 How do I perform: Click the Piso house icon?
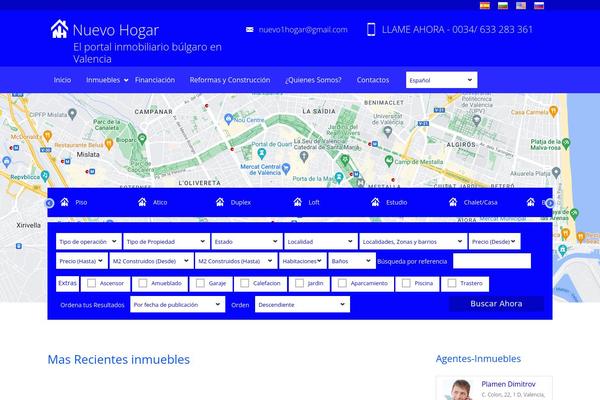pos(64,202)
